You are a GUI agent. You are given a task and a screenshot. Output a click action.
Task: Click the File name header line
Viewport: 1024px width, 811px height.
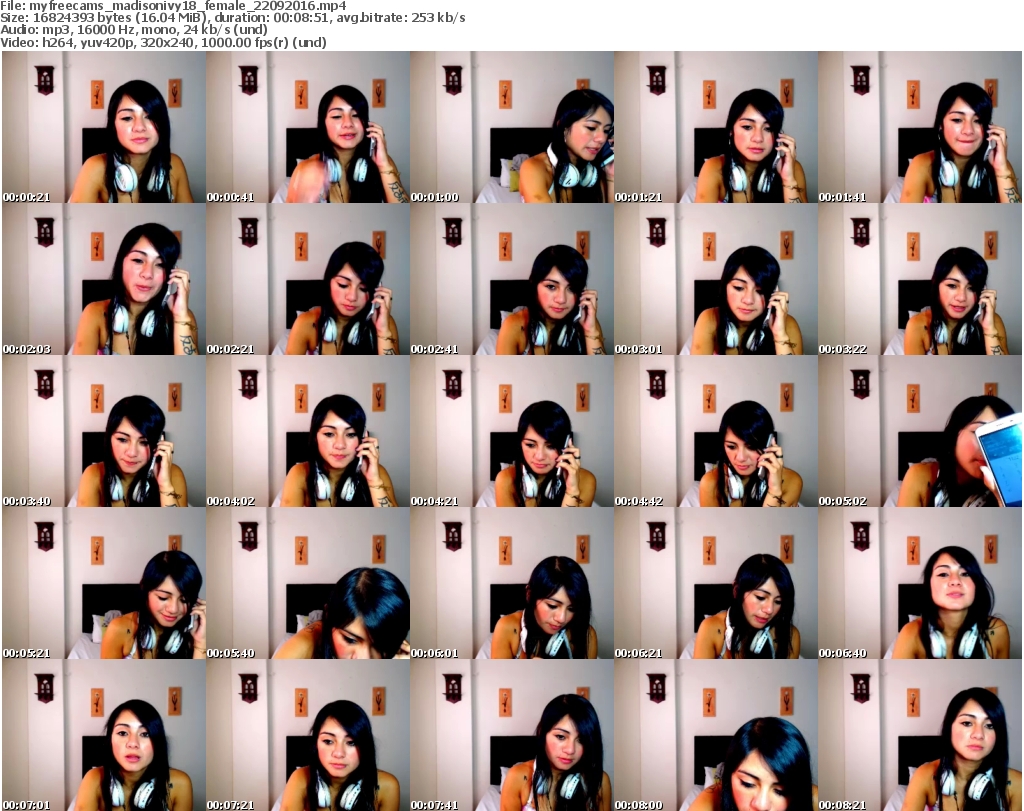pyautogui.click(x=173, y=6)
